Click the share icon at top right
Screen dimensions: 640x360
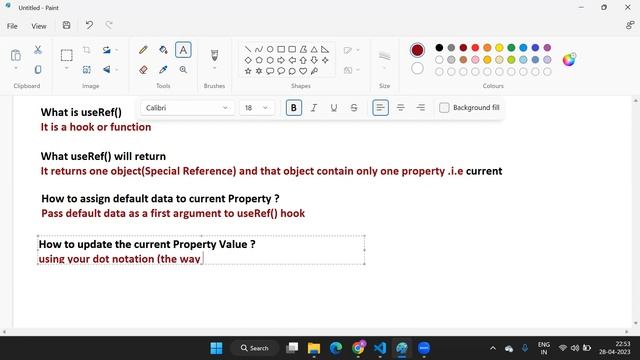tap(630, 25)
